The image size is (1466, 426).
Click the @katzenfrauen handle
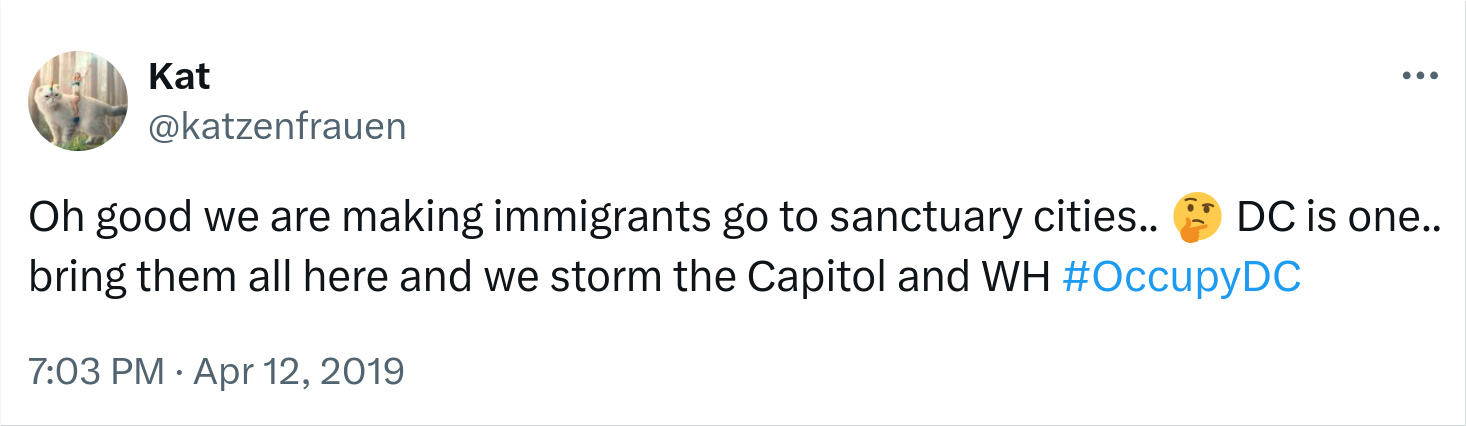tap(277, 127)
